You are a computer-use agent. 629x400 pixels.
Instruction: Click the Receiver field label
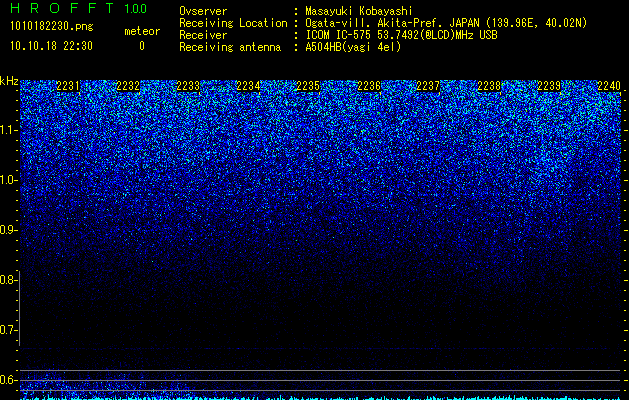click(203, 35)
